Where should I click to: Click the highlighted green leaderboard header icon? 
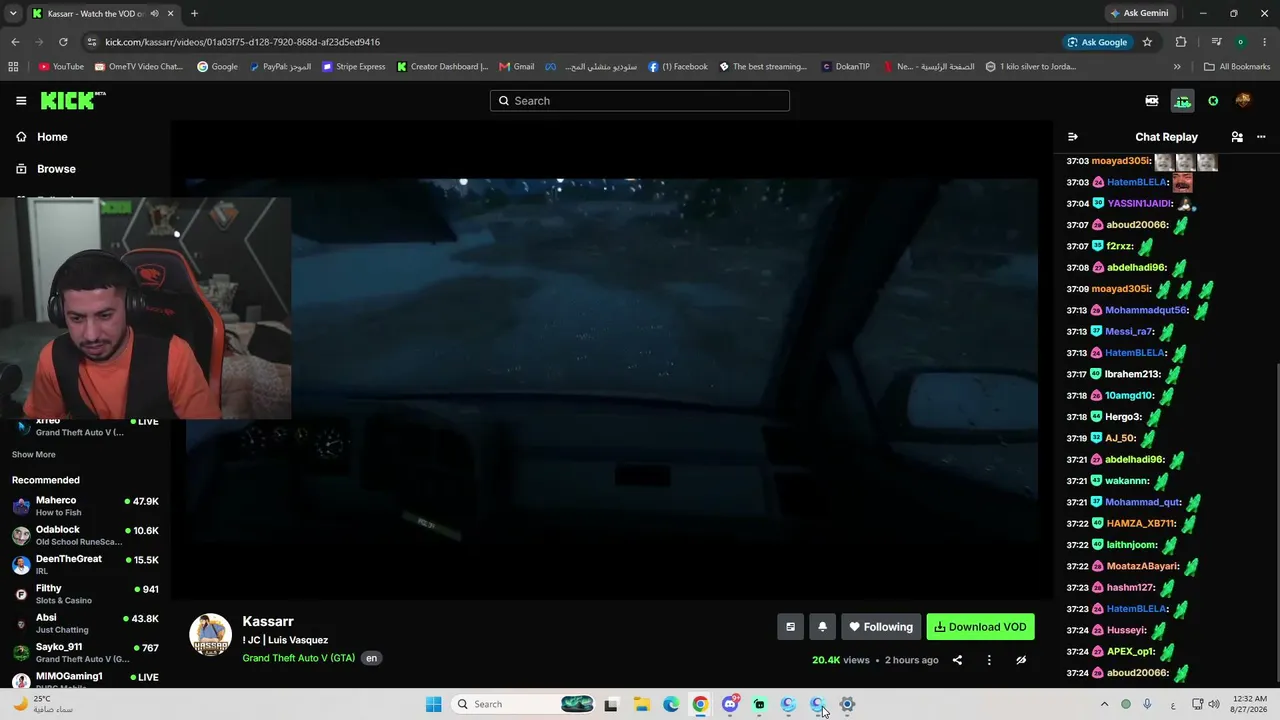click(1183, 101)
